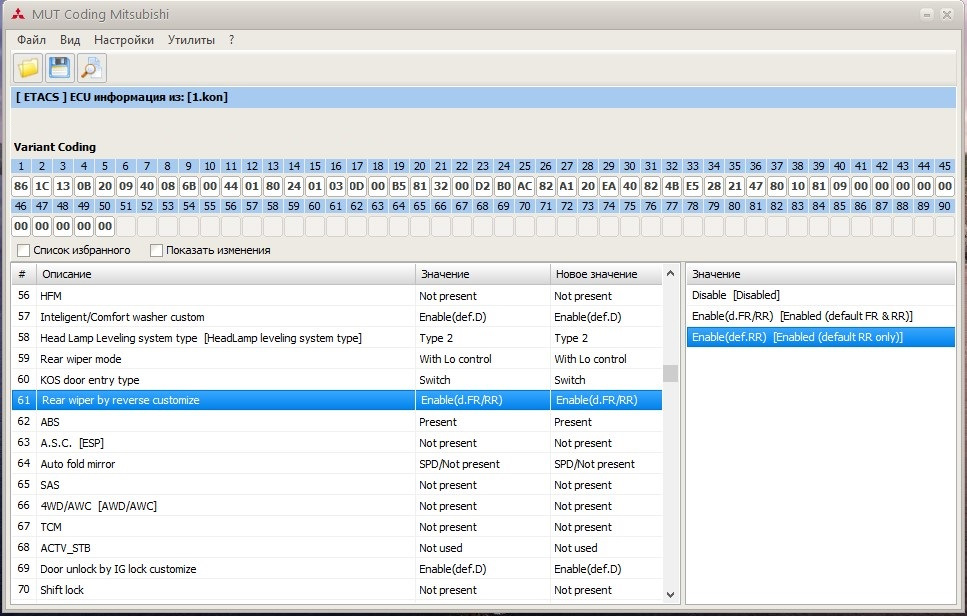The image size is (967, 616).
Task: Toggle the 'Показать изменения' checkbox
Action: [157, 250]
